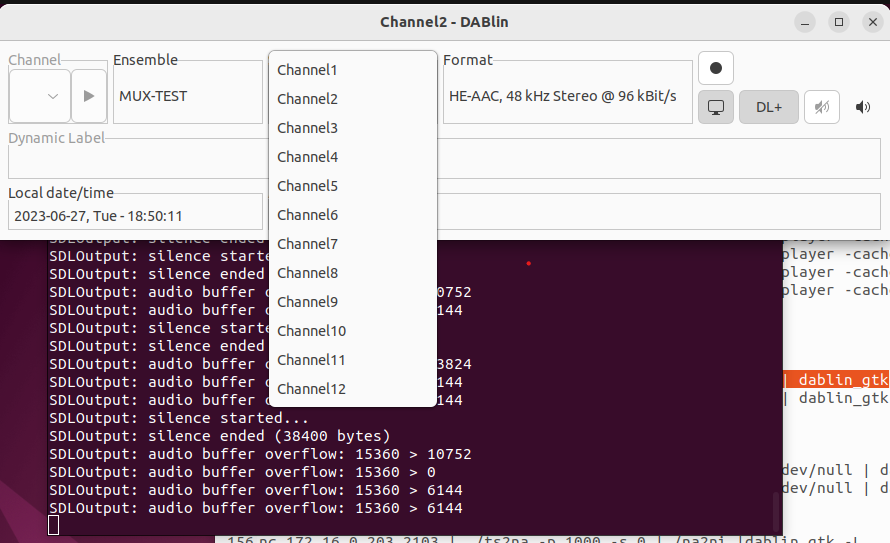890x543 pixels.
Task: Select Channel9 in the list
Action: (352, 302)
